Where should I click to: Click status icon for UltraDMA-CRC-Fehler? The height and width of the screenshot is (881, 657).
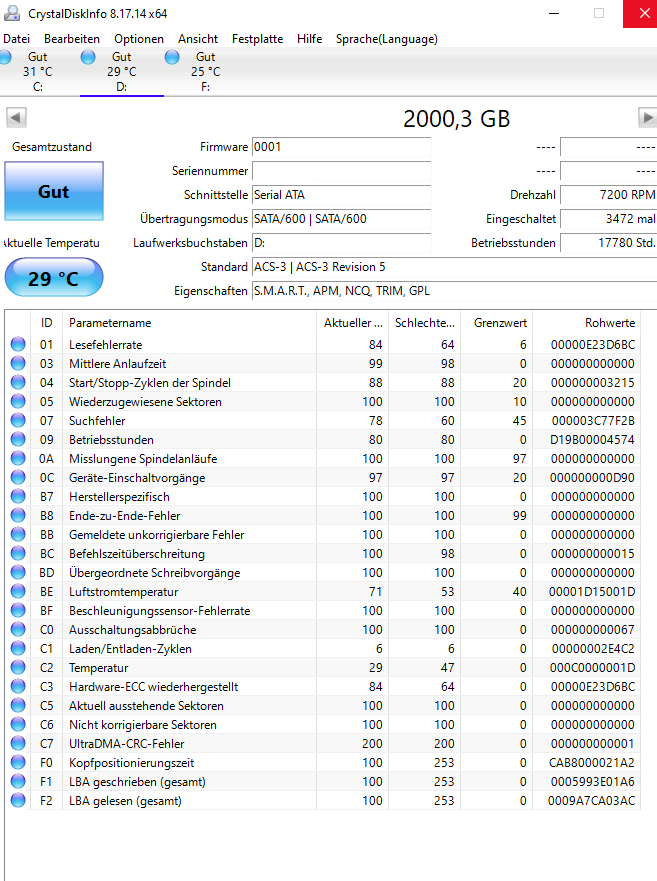[18, 743]
